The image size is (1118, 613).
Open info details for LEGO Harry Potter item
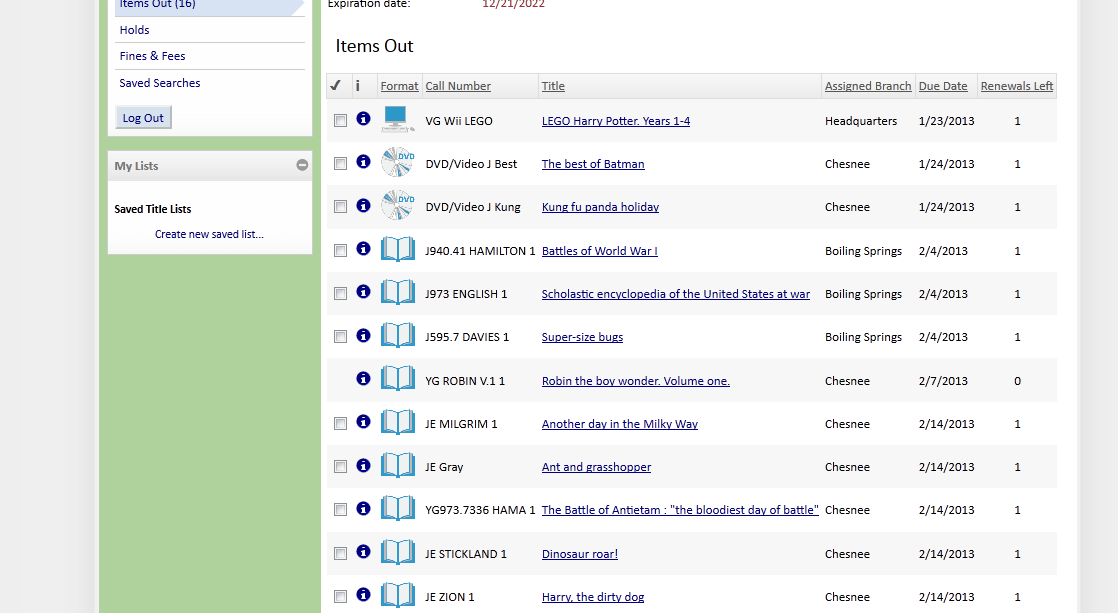pos(363,119)
